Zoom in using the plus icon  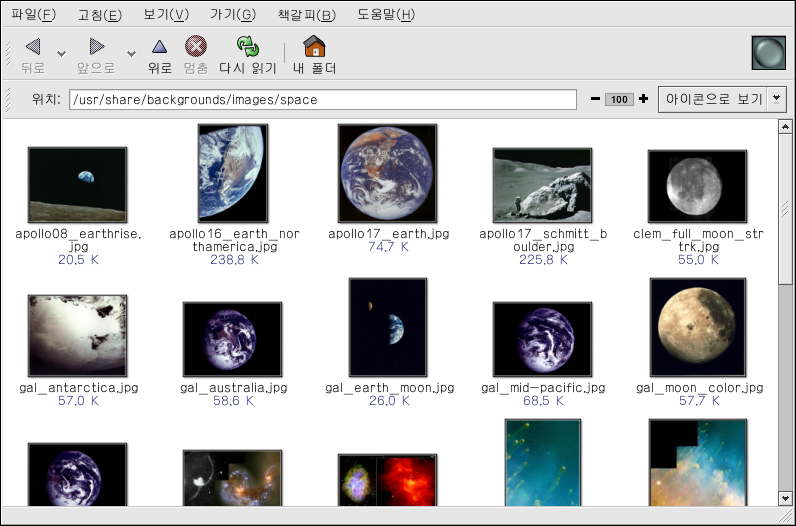point(643,99)
